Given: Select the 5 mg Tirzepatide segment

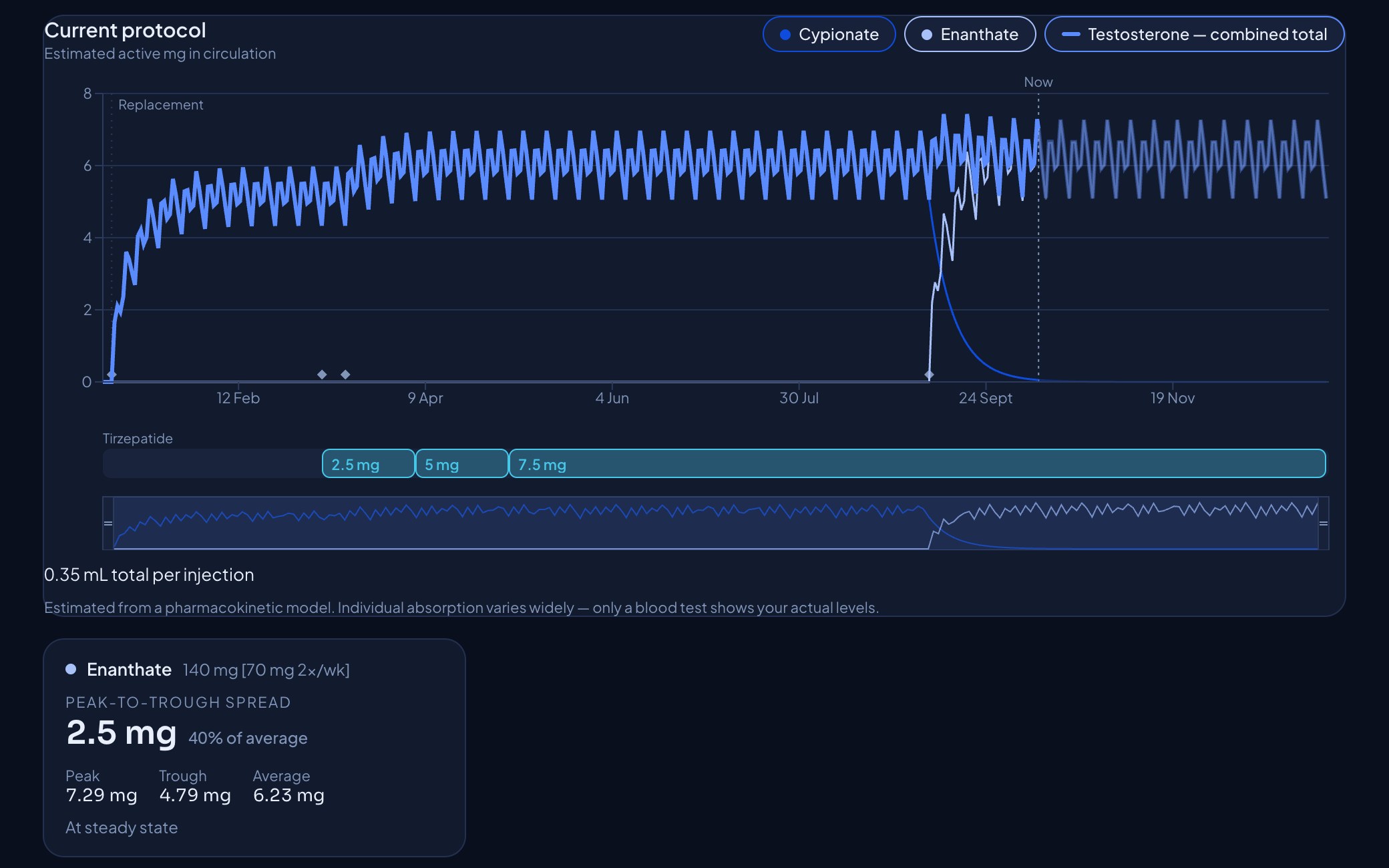Looking at the screenshot, I should [461, 464].
